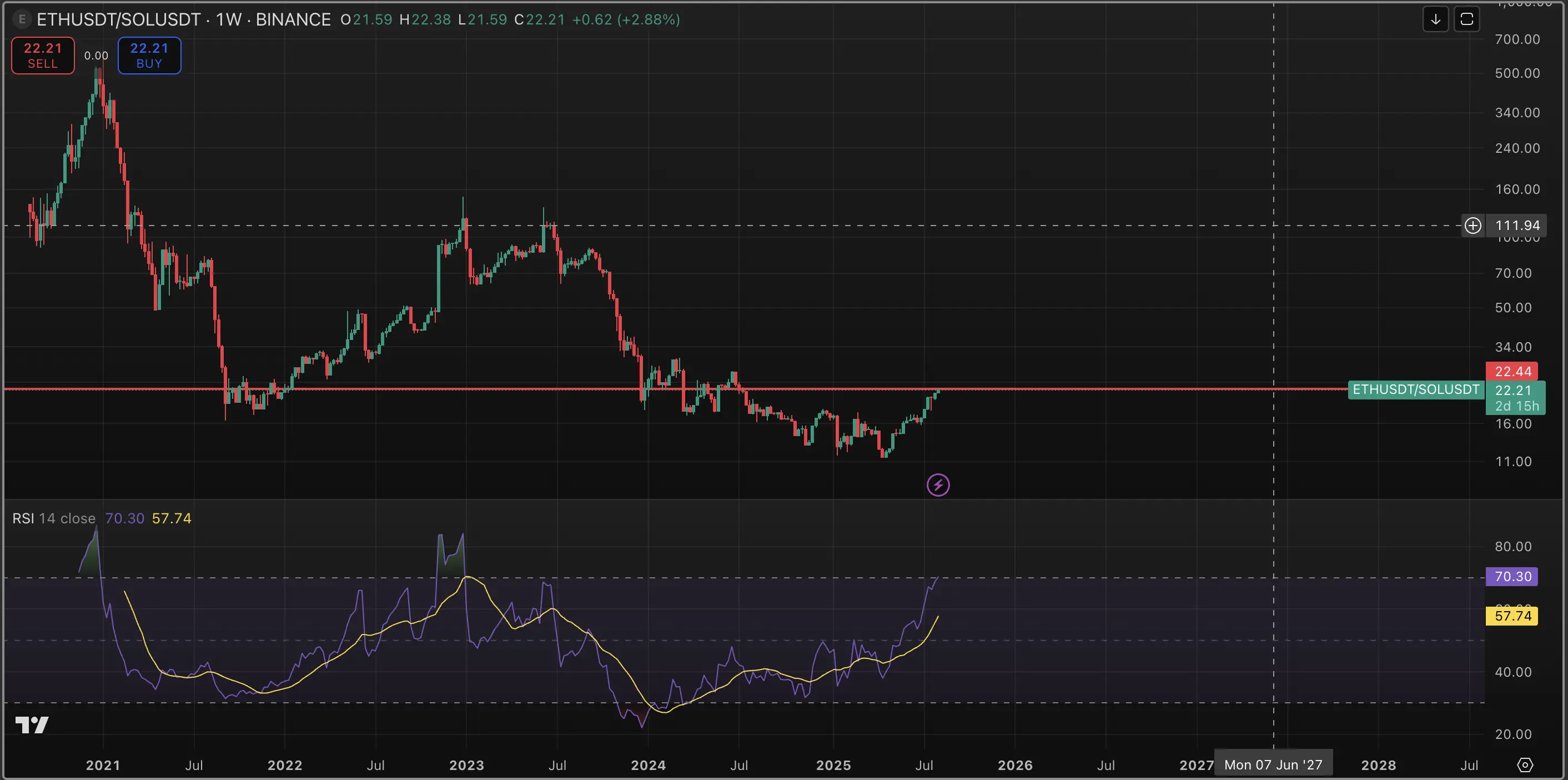Click the exchange logo beside the symbol name

pyautogui.click(x=22, y=19)
